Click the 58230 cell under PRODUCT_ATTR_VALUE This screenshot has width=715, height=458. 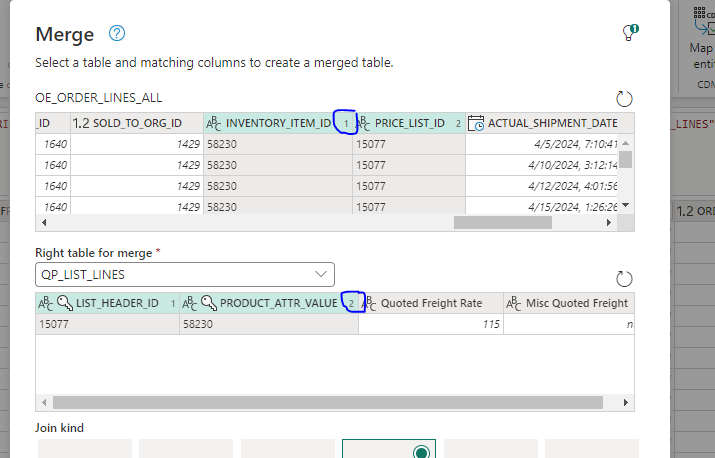coord(269,324)
